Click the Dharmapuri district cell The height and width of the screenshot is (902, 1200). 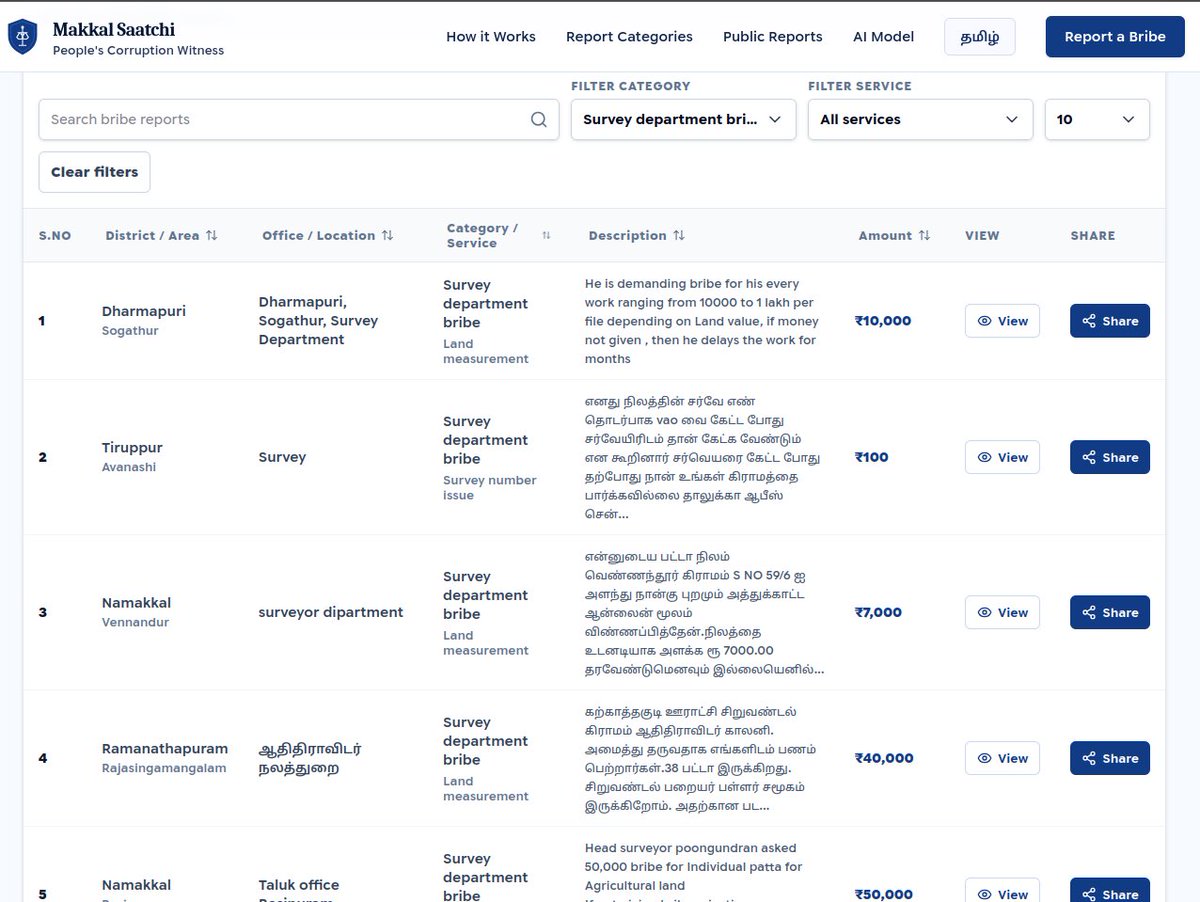(144, 311)
